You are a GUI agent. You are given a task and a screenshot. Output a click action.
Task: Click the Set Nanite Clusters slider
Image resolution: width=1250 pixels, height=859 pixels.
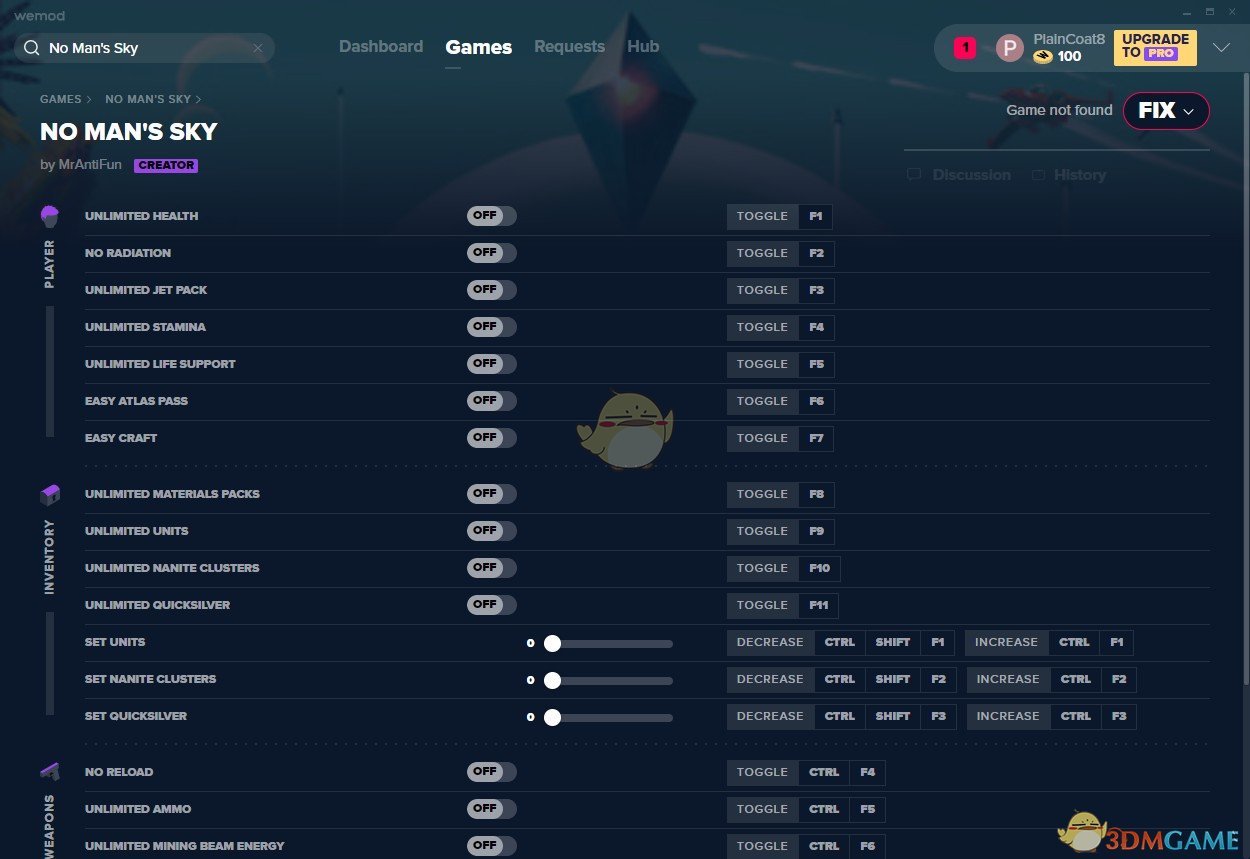(x=608, y=680)
